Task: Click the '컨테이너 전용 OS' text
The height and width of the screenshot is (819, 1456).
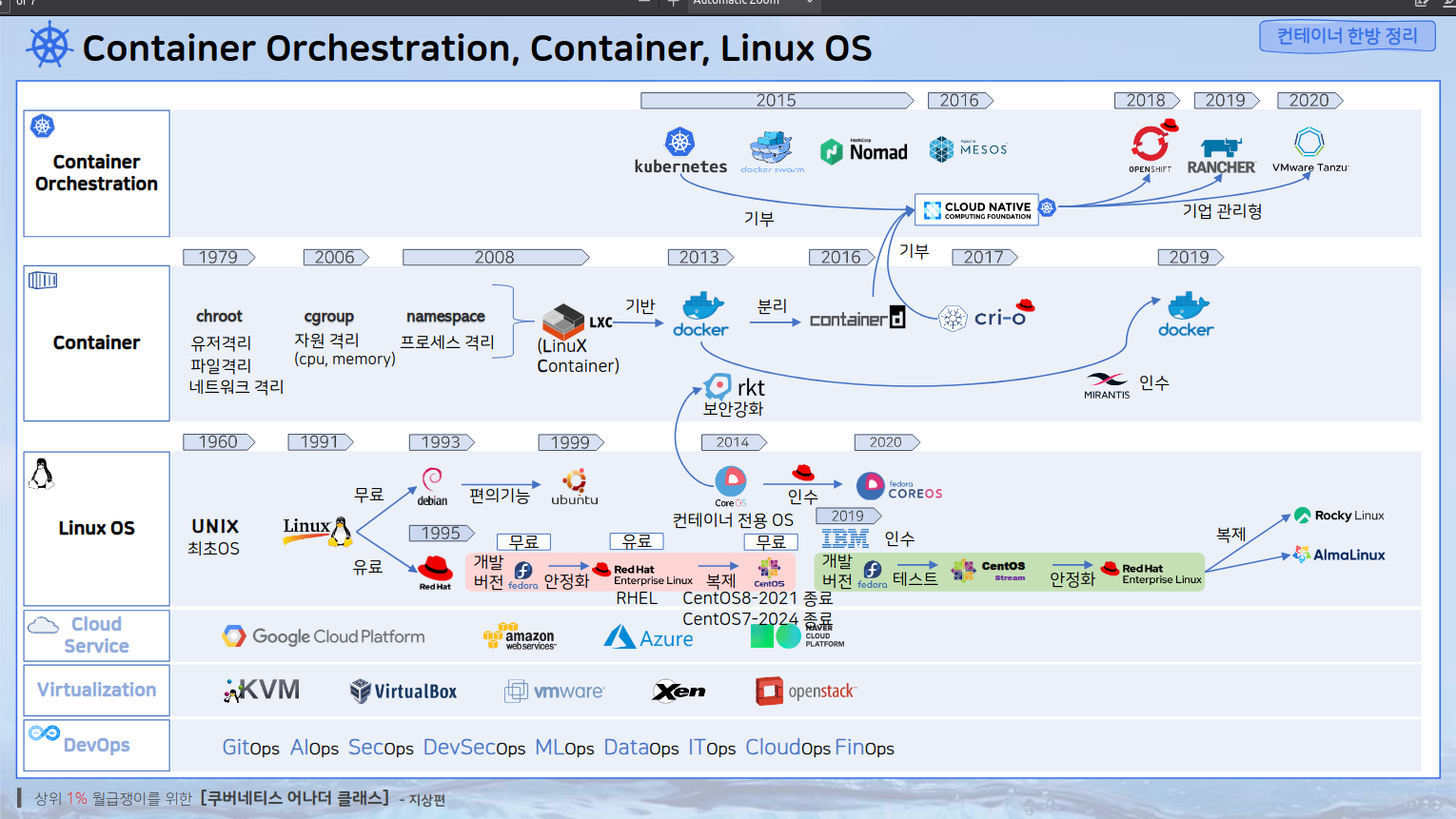Action: click(733, 520)
